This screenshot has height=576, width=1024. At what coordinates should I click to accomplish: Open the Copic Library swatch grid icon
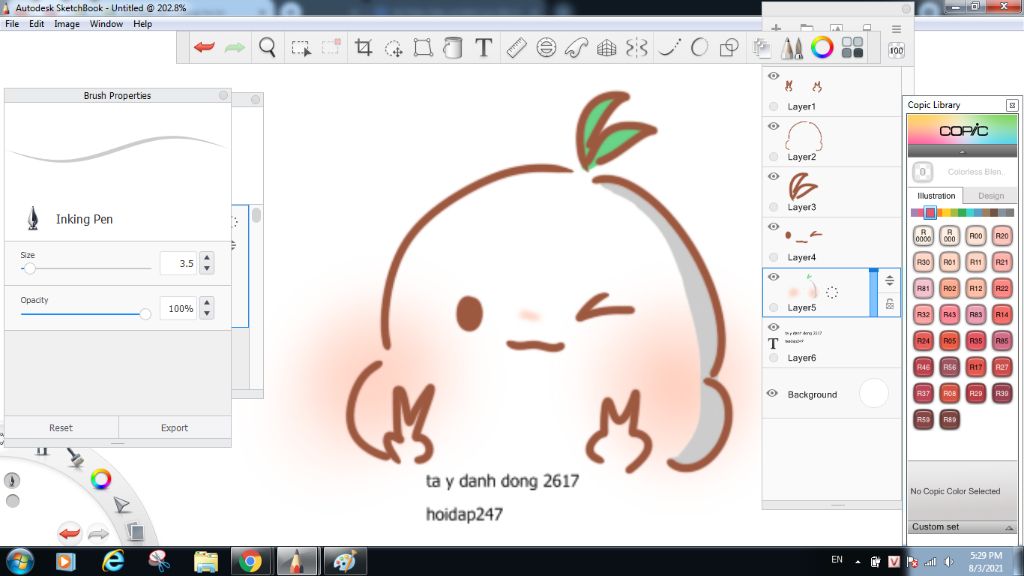(x=852, y=47)
